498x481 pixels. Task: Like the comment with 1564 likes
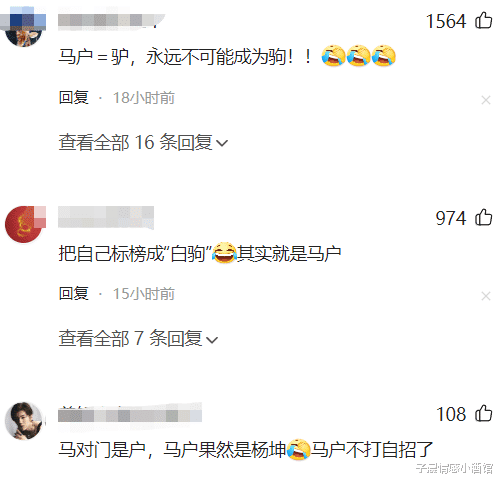tap(483, 21)
